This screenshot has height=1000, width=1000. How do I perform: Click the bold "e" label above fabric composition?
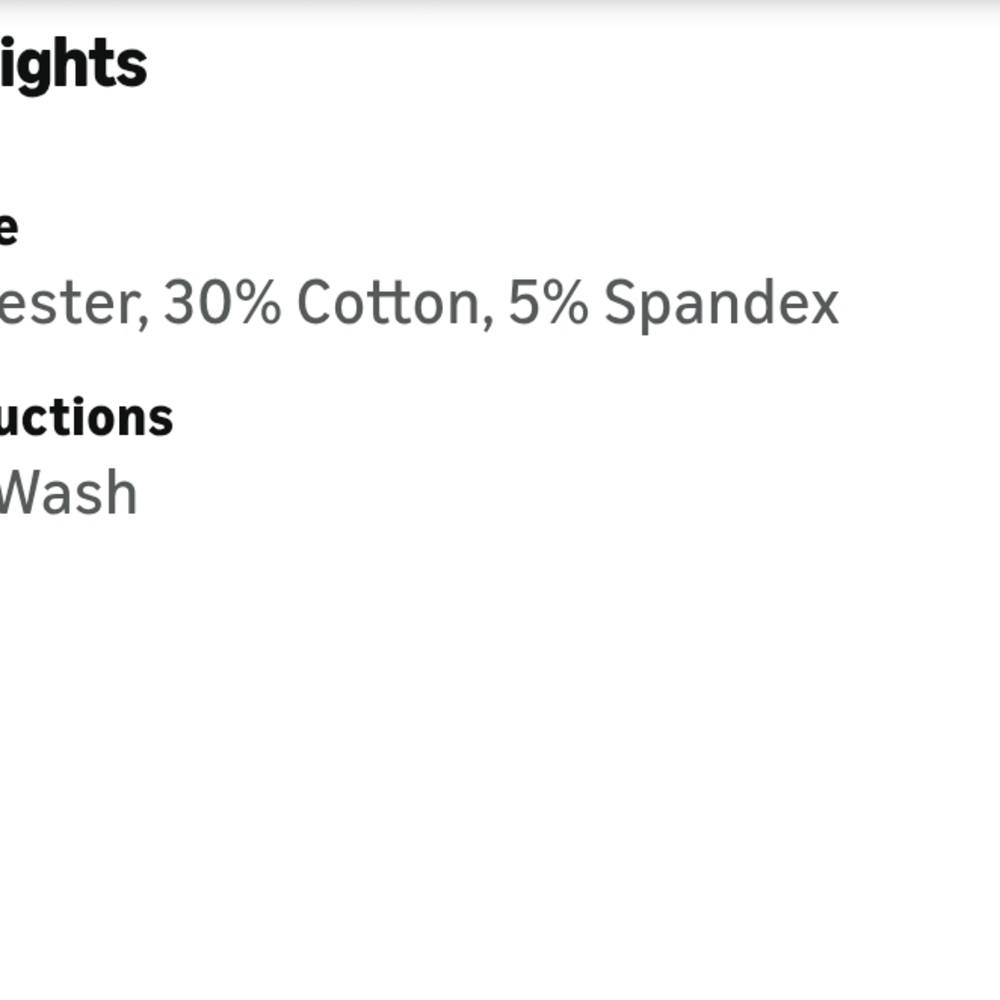click(7, 228)
